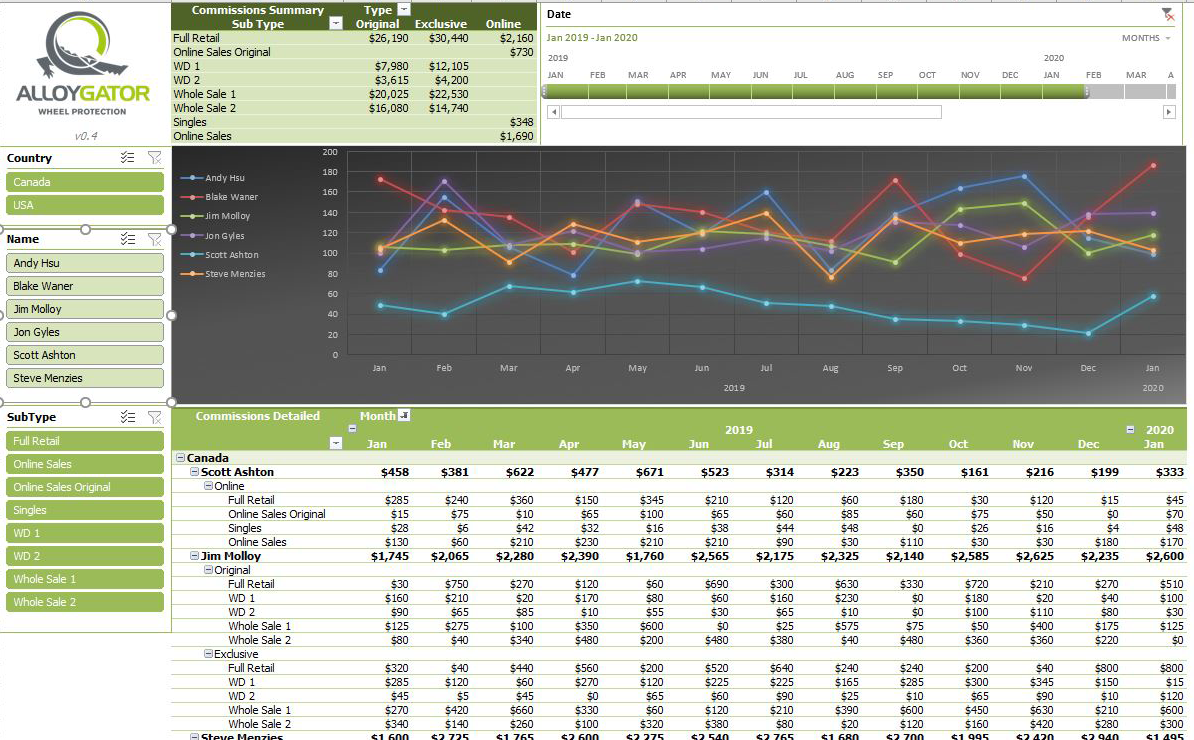This screenshot has height=740, width=1194.
Task: Click the Month filter button in Commissions Detailed
Action: pyautogui.click(x=404, y=415)
